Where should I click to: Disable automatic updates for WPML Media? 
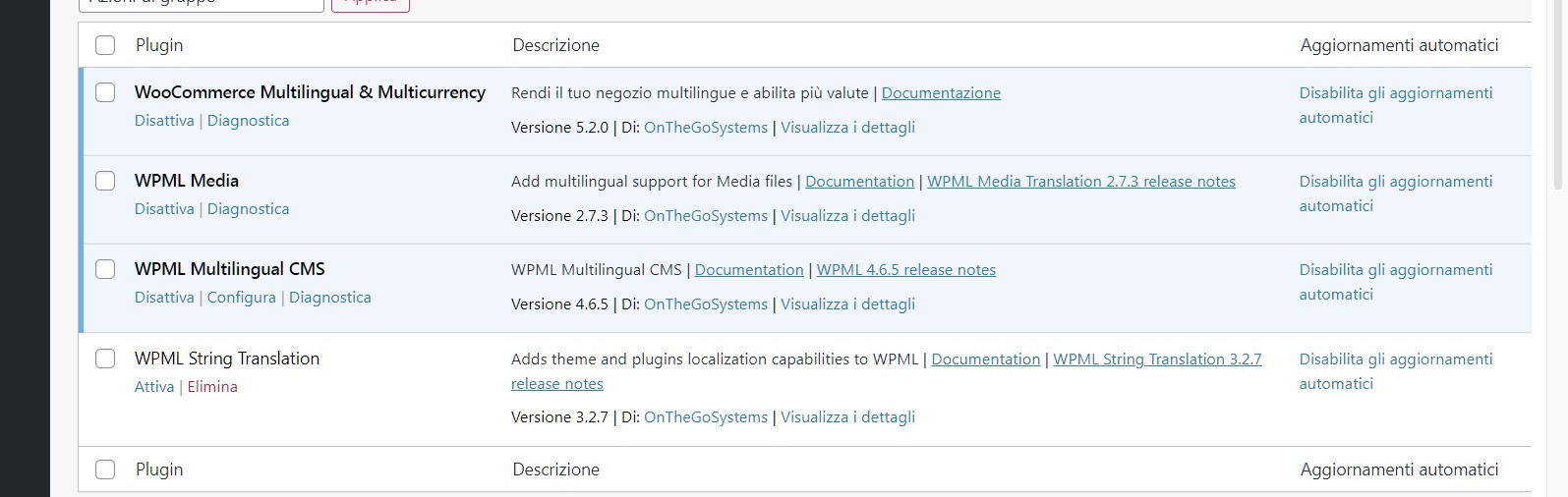point(1396,193)
